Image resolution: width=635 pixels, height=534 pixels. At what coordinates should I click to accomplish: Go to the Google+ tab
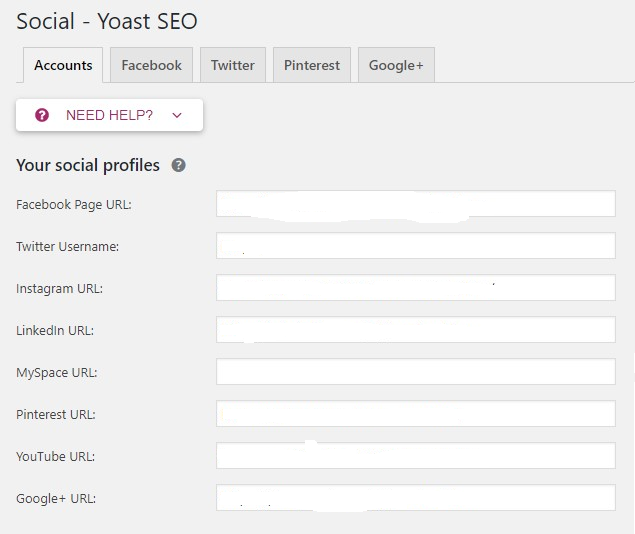pos(396,65)
